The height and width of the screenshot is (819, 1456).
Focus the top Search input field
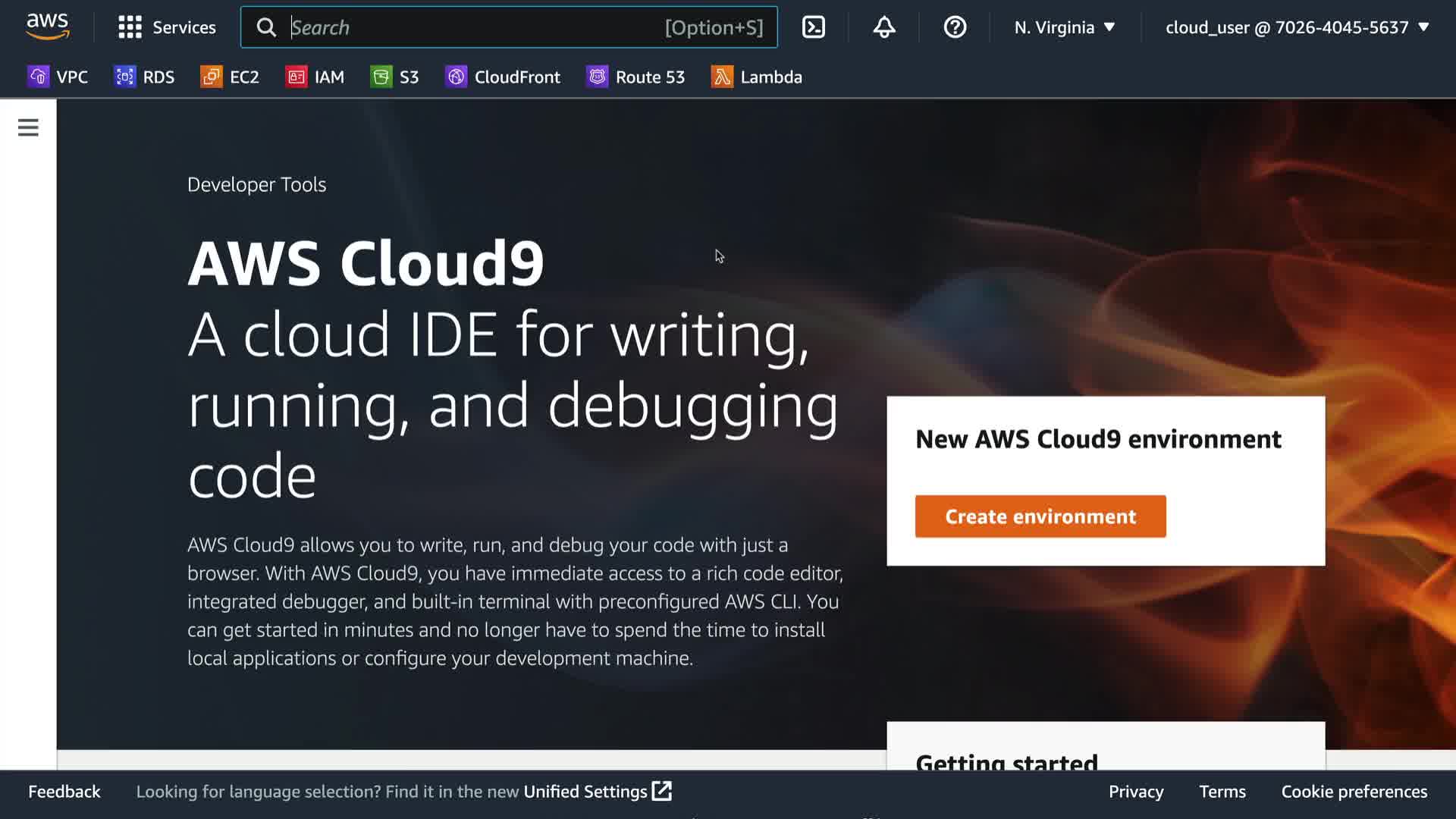(470, 27)
